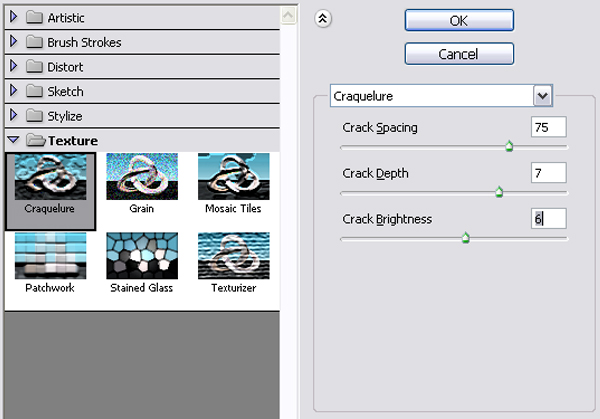
Task: Click the Mosaic Tiles caption text
Action: pyautogui.click(x=233, y=209)
